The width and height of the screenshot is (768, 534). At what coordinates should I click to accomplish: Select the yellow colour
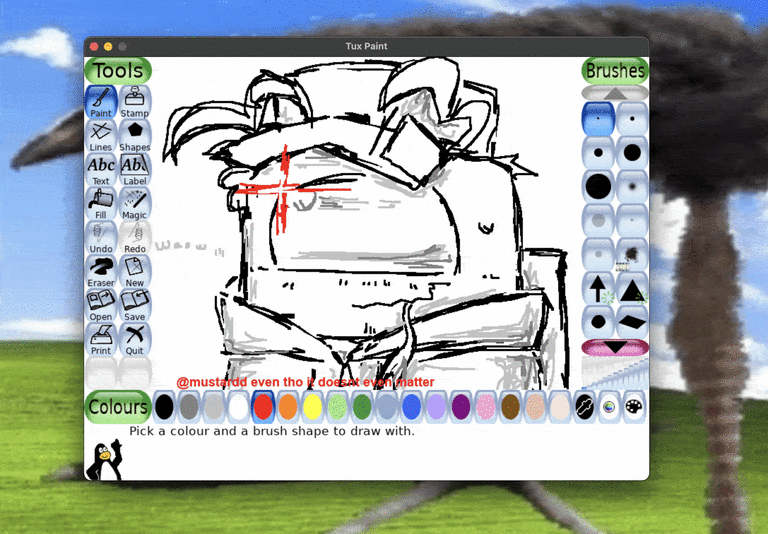[312, 407]
